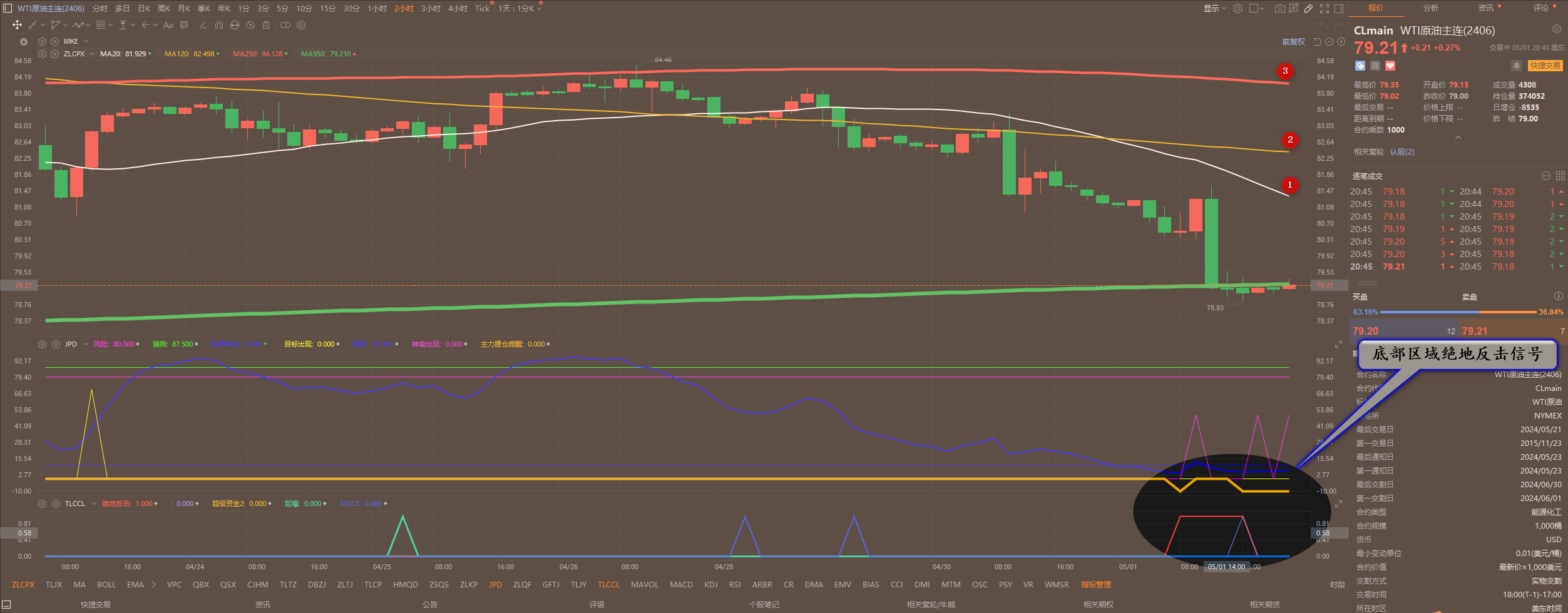This screenshot has height=613, width=1568.
Task: Collapse the main chart with triangle button
Action: 24,42
